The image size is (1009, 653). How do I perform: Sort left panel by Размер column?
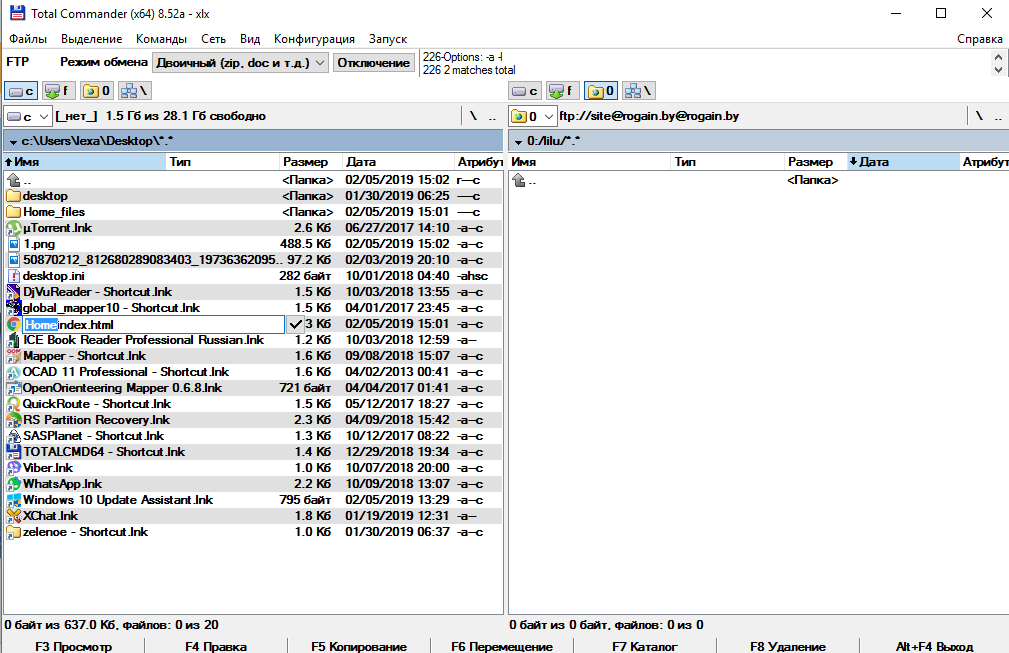(x=310, y=162)
